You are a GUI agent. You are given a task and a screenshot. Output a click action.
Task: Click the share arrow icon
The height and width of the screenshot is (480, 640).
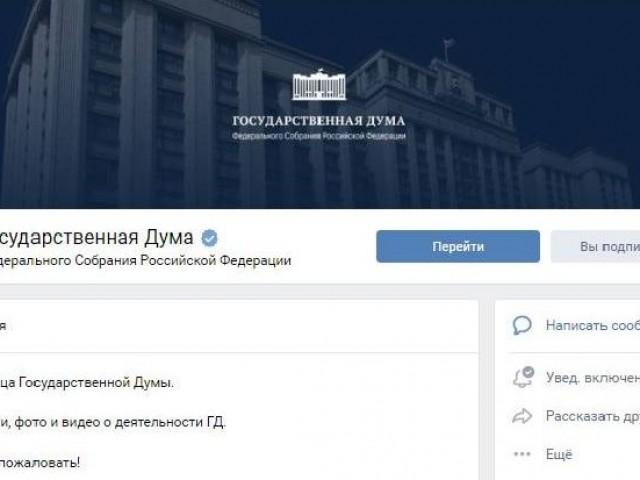[522, 416]
